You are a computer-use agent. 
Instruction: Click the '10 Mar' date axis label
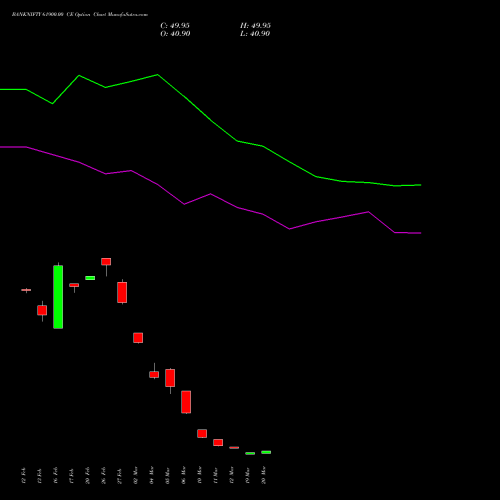coord(199,475)
